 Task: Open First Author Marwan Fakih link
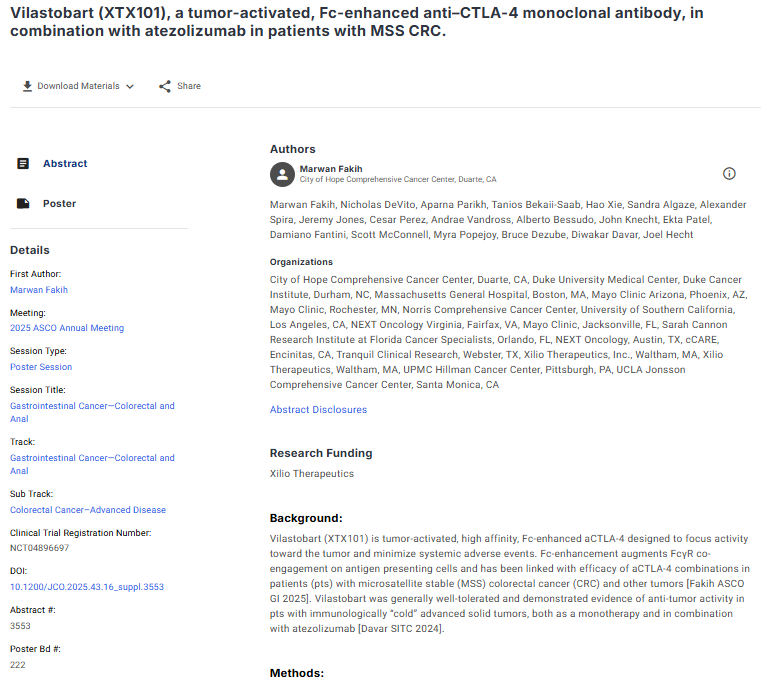click(39, 290)
